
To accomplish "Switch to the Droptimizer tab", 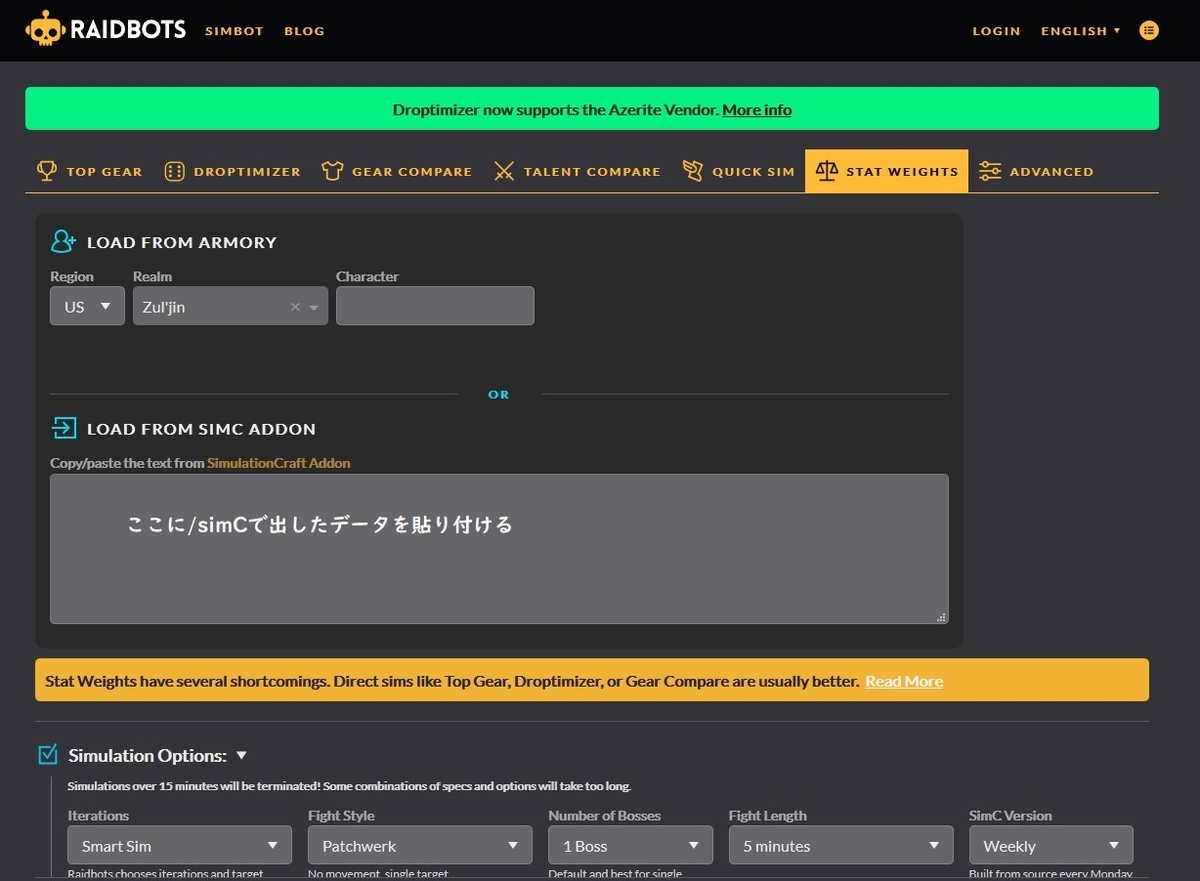I will (232, 171).
